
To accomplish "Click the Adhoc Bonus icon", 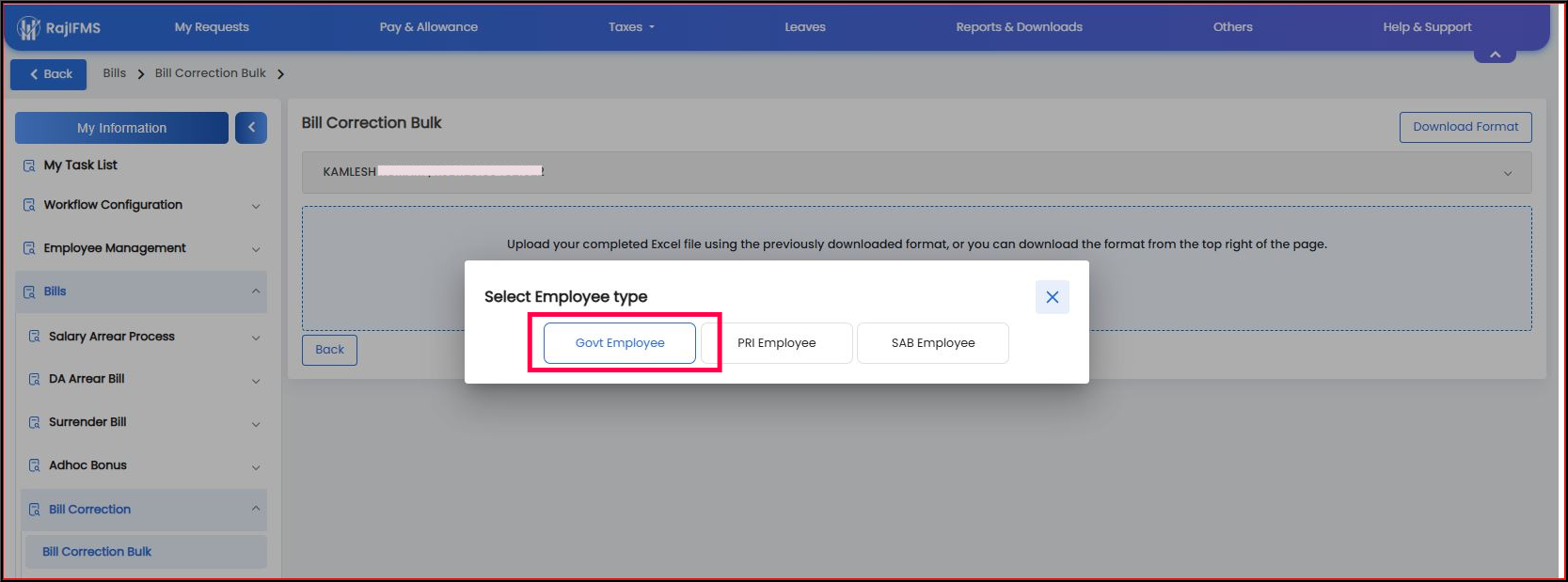I will click(35, 465).
